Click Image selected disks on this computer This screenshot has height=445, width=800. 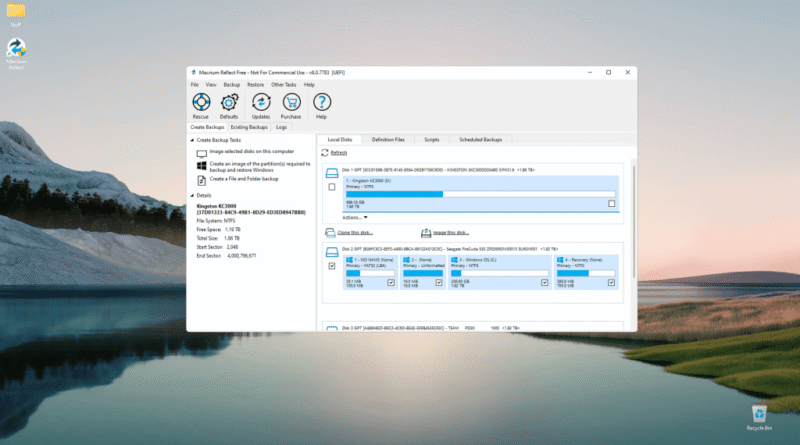coord(252,152)
